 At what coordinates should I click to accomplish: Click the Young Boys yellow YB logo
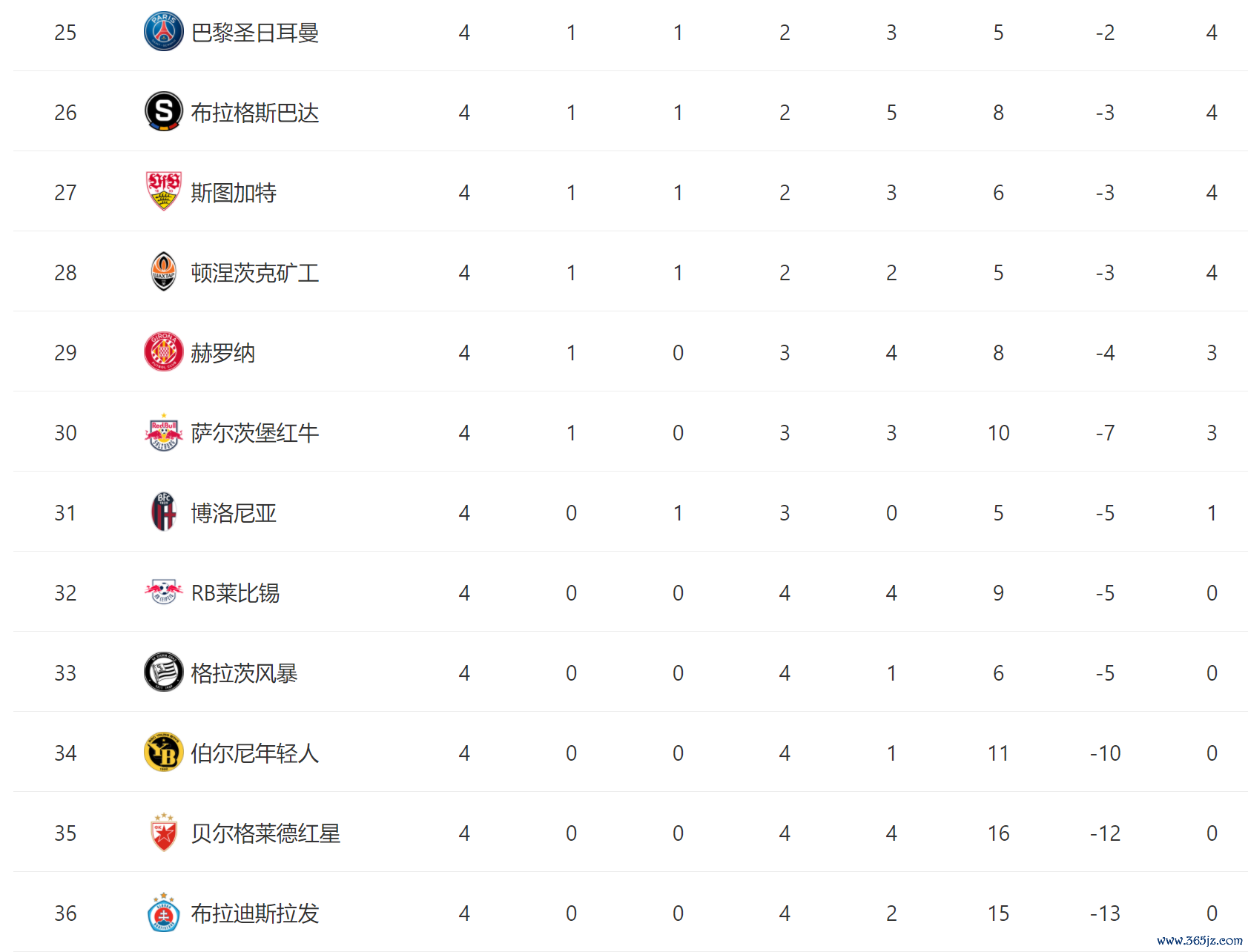pos(163,753)
